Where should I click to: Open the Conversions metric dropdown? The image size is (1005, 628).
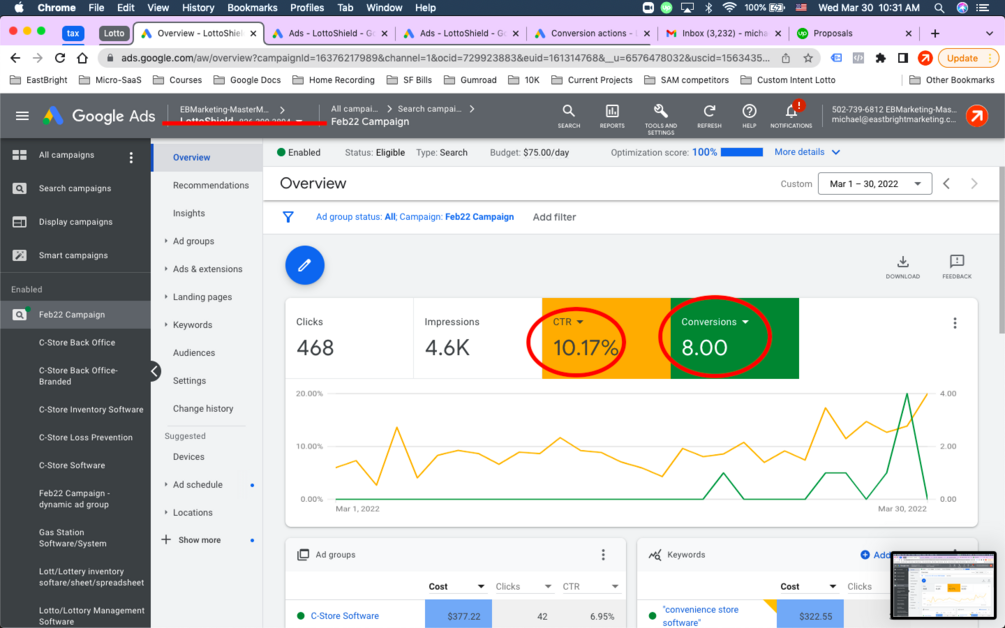[715, 322]
